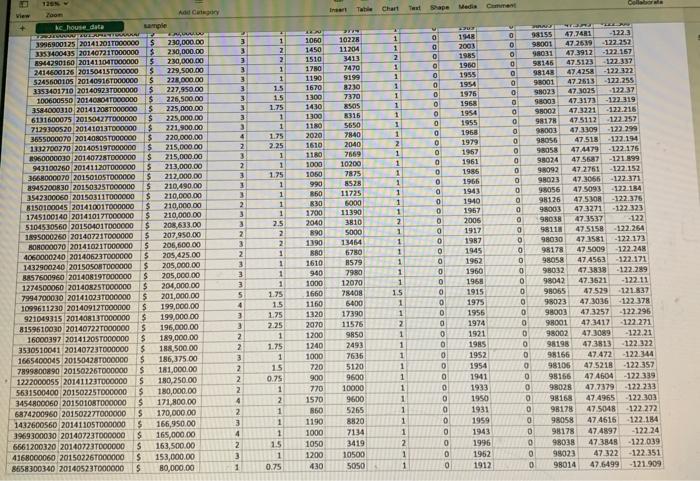Viewport: 700px width, 481px height.
Task: Switch to the sample sheet tab
Action: (x=155, y=26)
